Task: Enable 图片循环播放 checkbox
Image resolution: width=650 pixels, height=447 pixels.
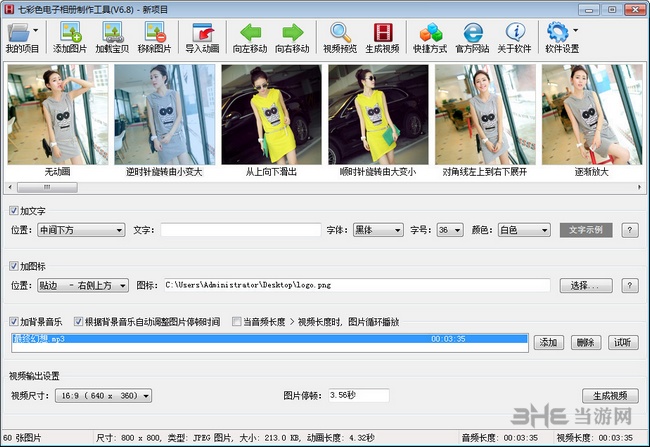Action: pyautogui.click(x=237, y=321)
